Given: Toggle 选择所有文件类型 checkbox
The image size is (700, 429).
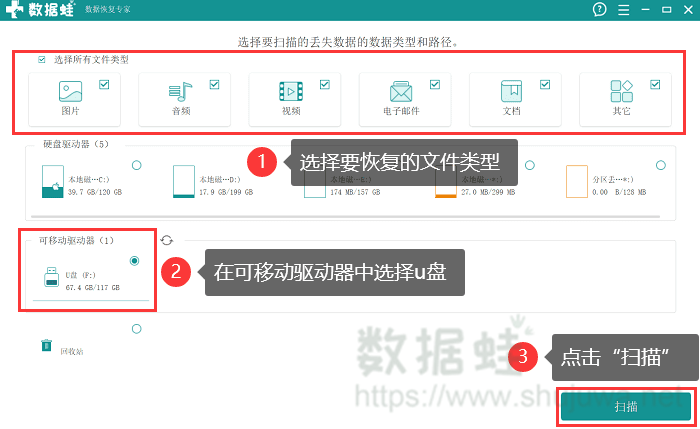Looking at the screenshot, I should pyautogui.click(x=42, y=59).
